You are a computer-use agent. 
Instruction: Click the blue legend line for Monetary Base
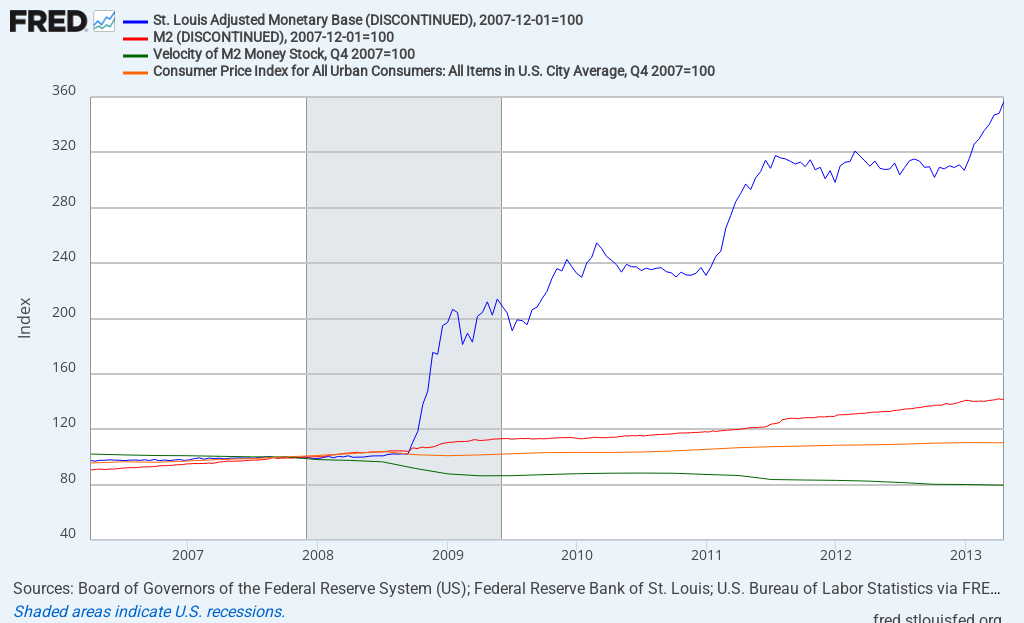(135, 22)
